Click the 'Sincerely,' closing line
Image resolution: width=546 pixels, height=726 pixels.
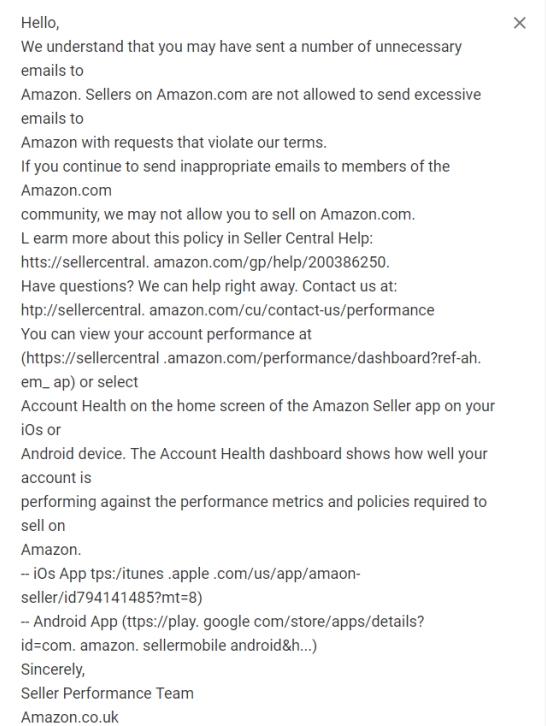point(53,670)
